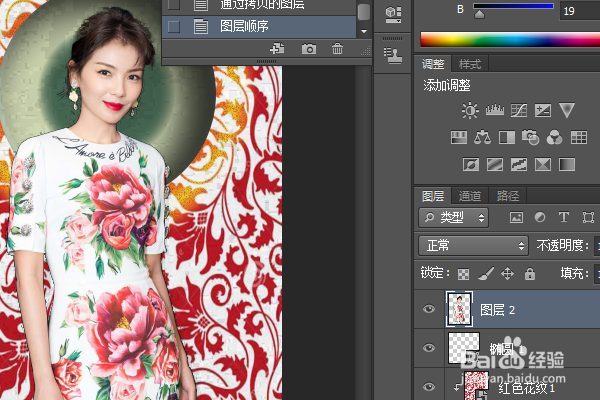Add a Gradient Map adjustment
Viewport: 600px width, 400px height.
[567, 165]
